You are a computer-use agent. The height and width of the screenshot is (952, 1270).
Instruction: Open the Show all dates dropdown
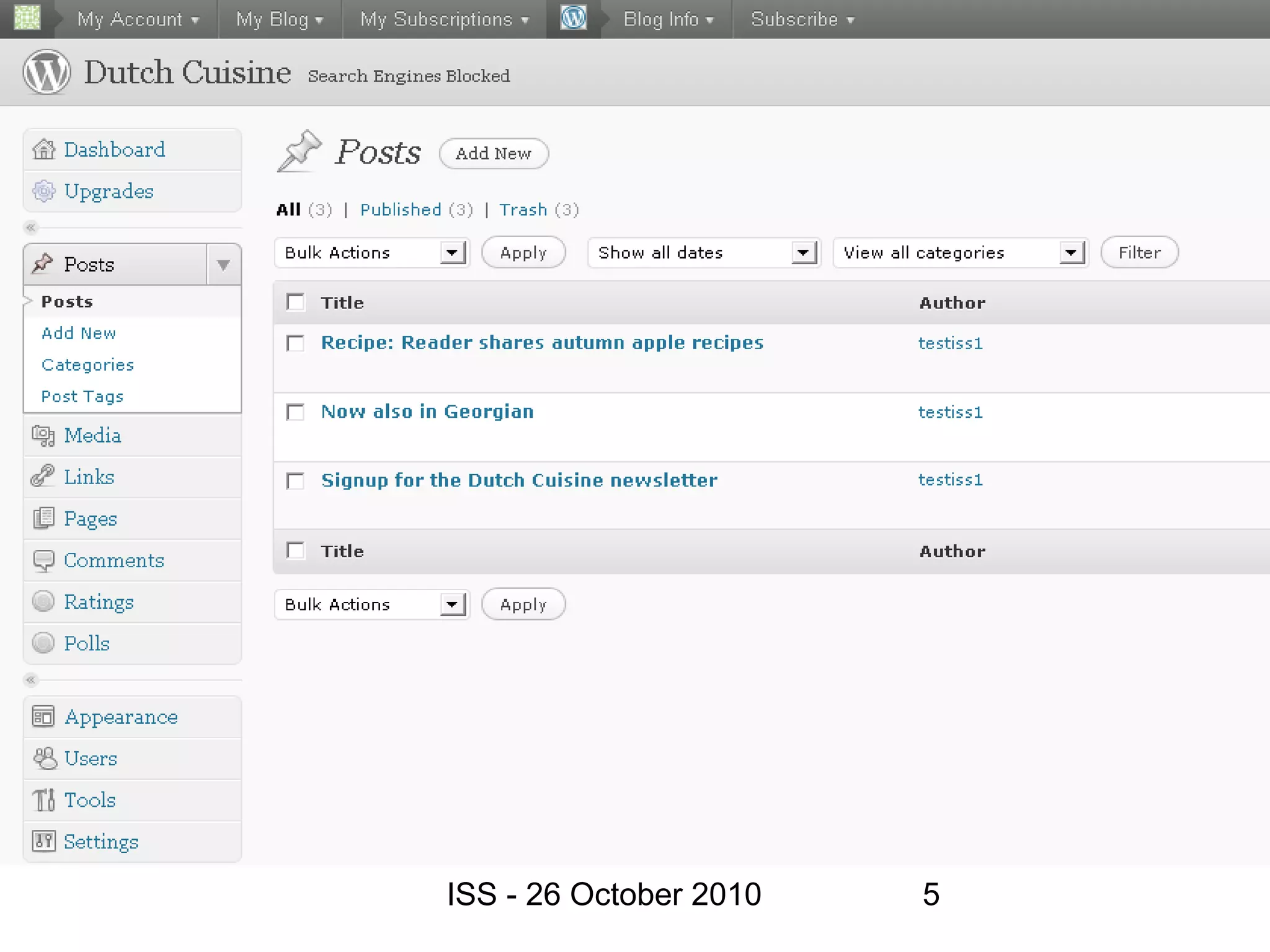[703, 253]
